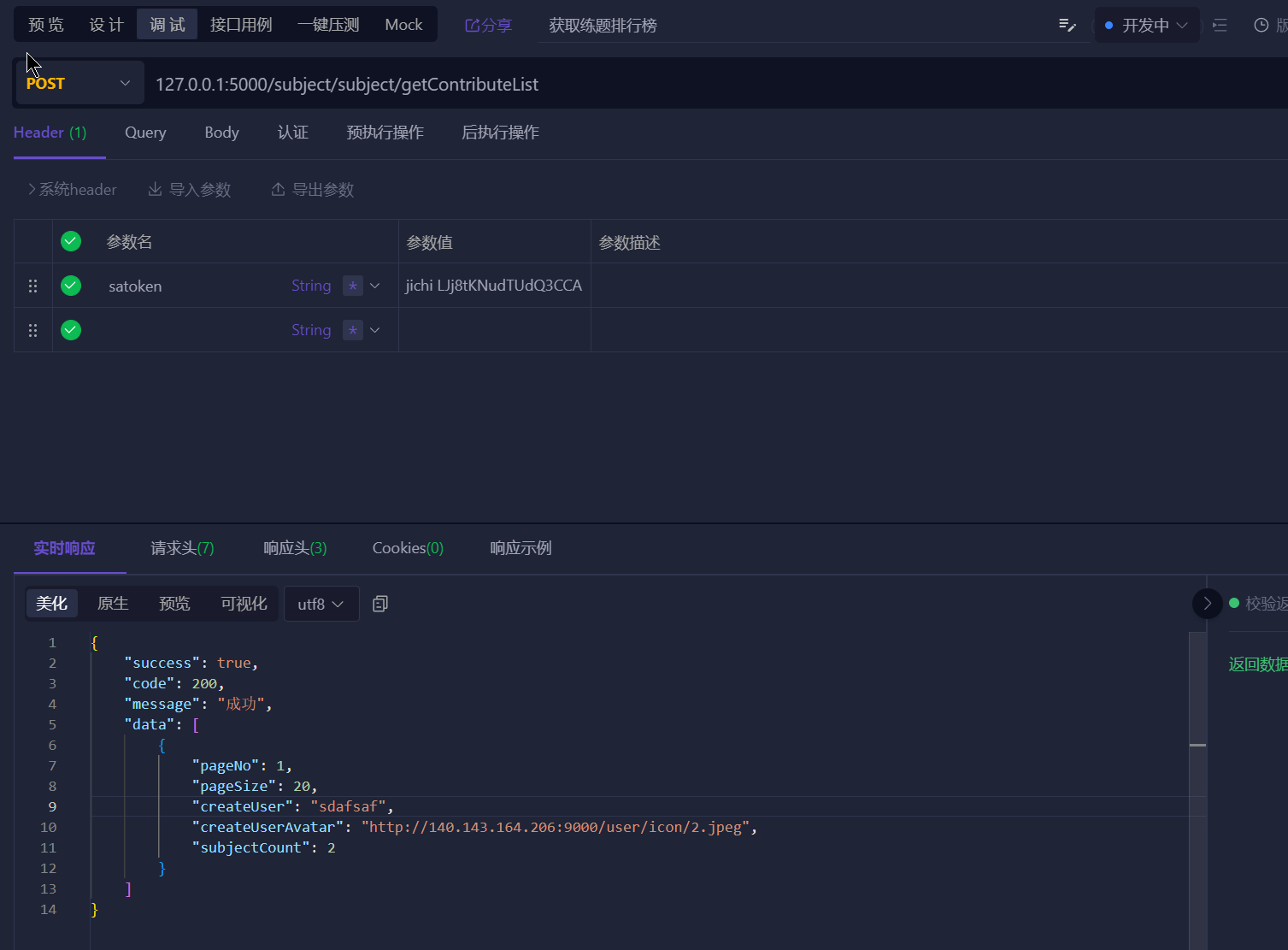Click the satoken parameter description cell
The image size is (1288, 950).
[939, 286]
